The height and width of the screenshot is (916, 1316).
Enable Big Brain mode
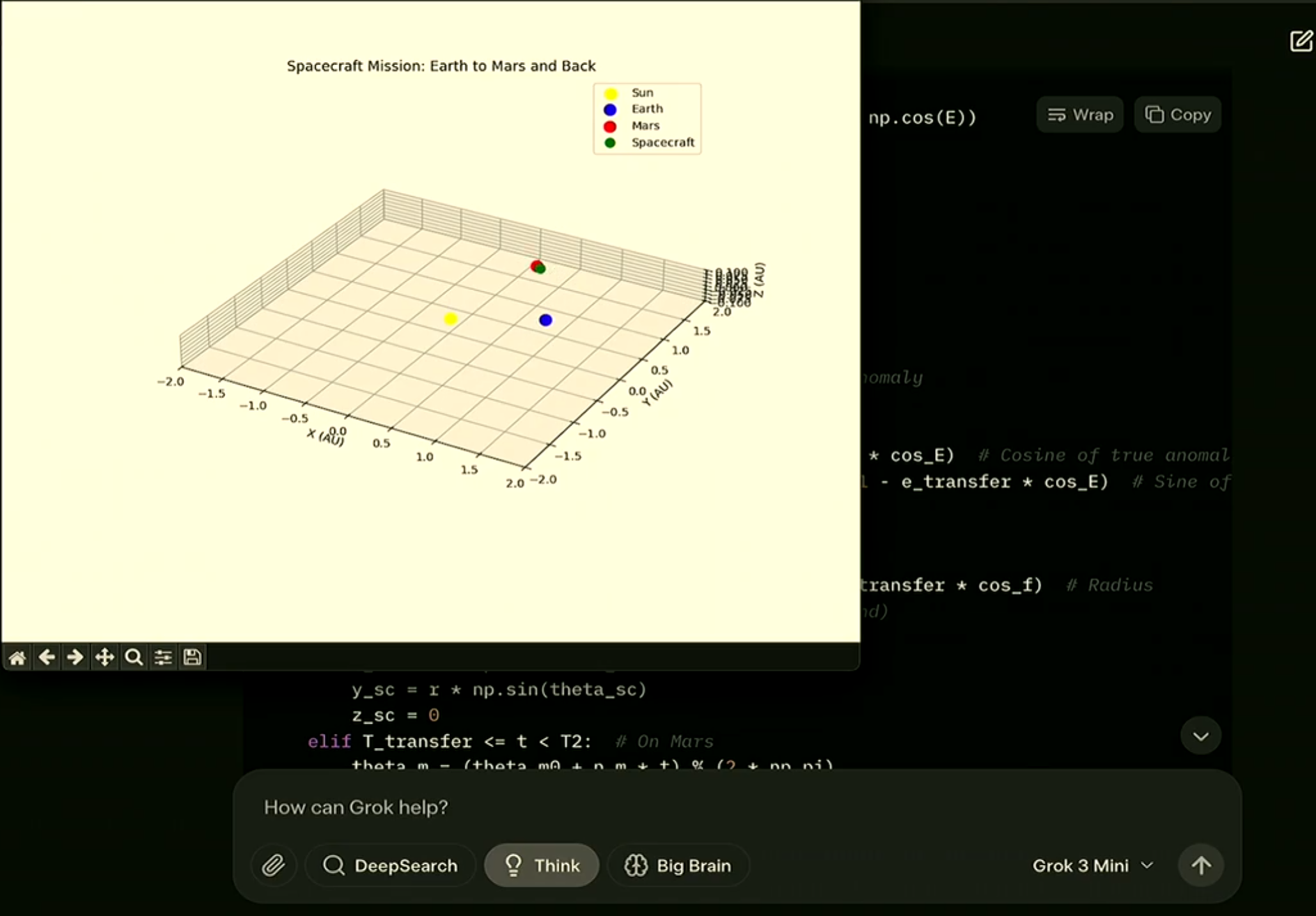click(678, 866)
